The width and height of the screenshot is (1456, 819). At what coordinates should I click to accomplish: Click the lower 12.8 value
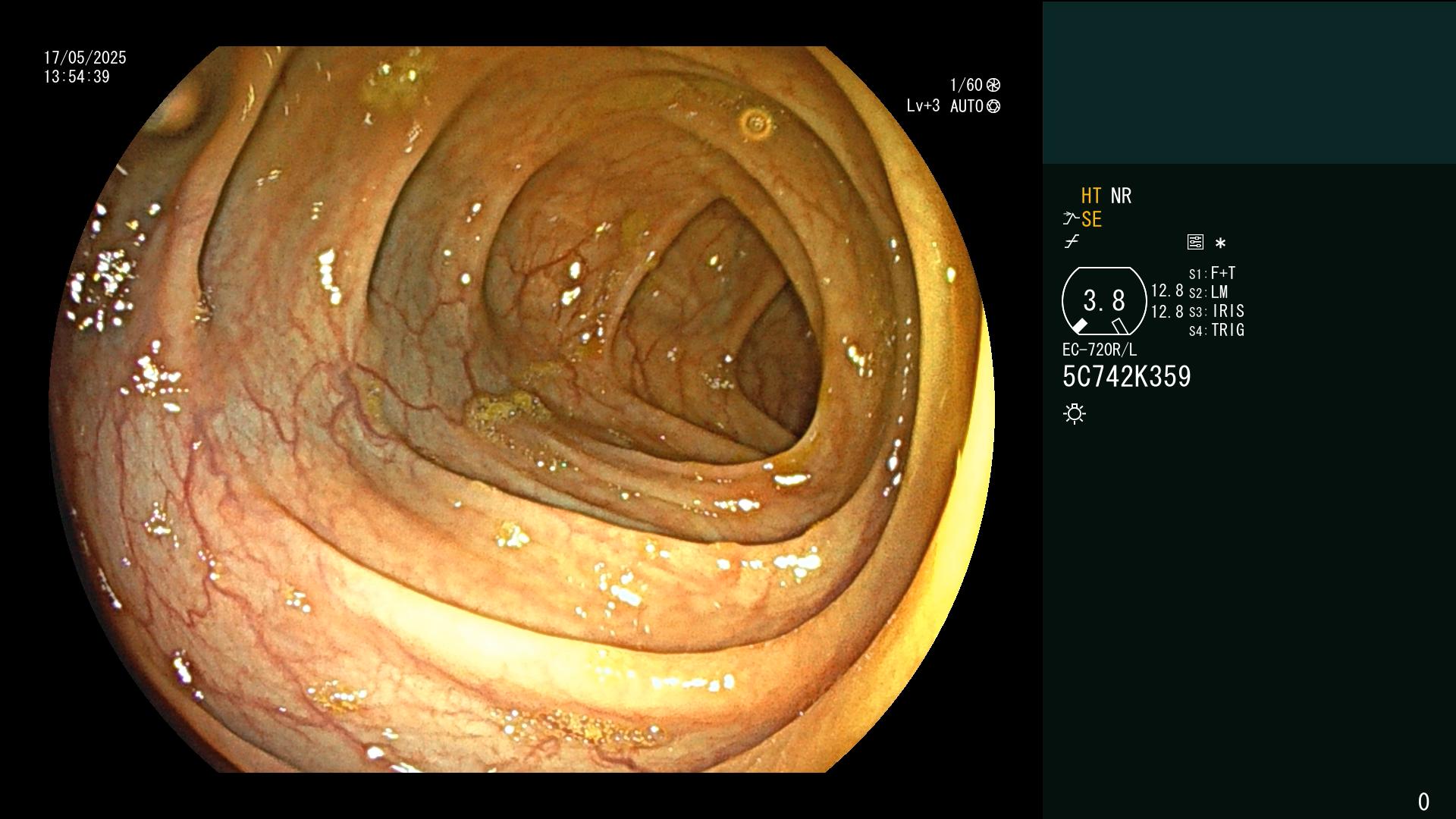pos(1167,311)
